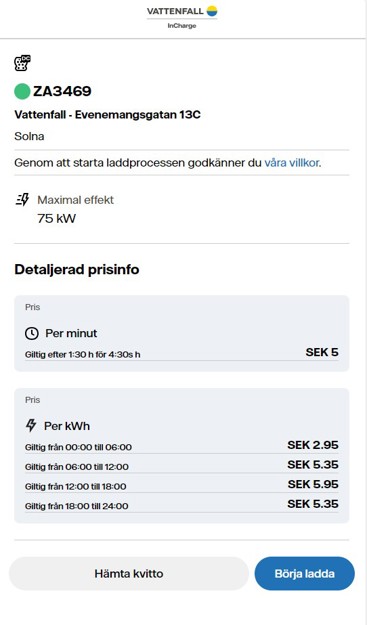This screenshot has height=625, width=367.
Task: Click the Börja ladda button
Action: click(304, 574)
